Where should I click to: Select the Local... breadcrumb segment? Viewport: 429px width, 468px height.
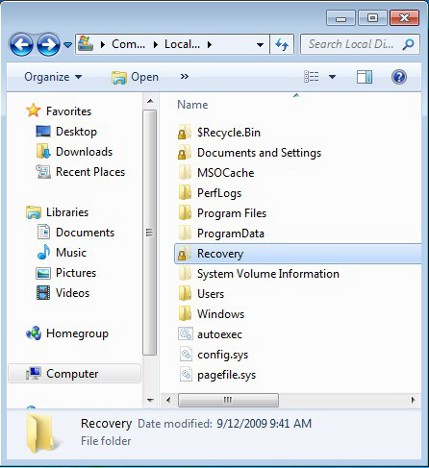182,44
